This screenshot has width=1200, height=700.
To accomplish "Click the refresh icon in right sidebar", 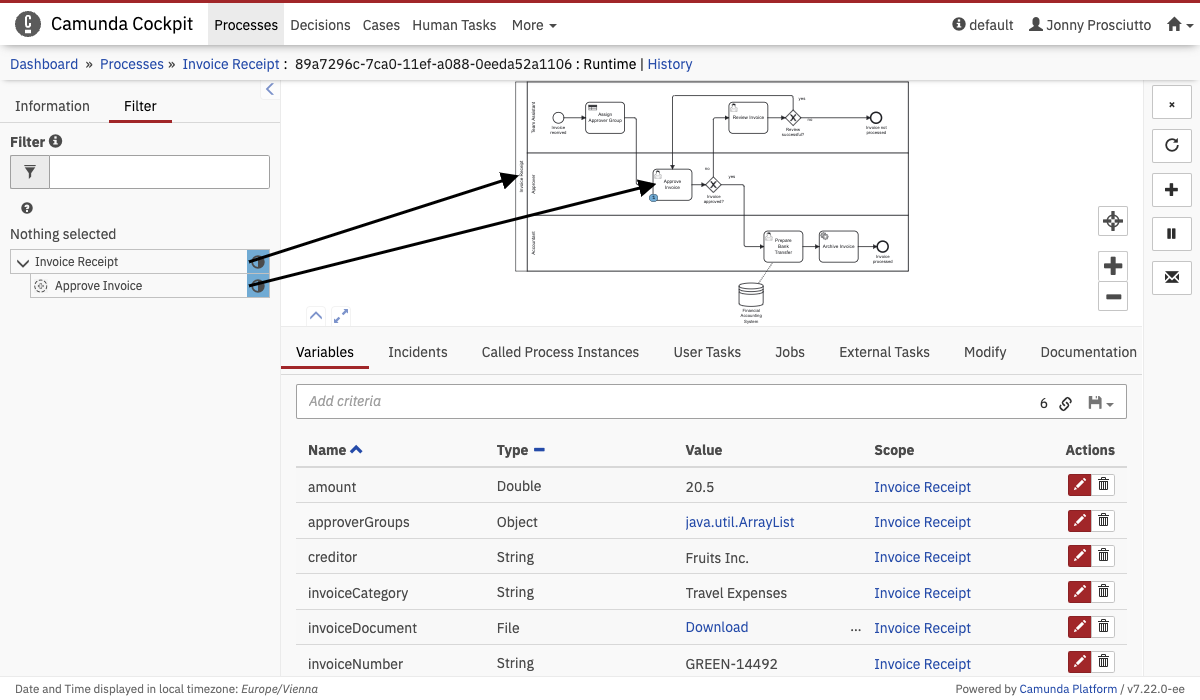I will [1171, 145].
